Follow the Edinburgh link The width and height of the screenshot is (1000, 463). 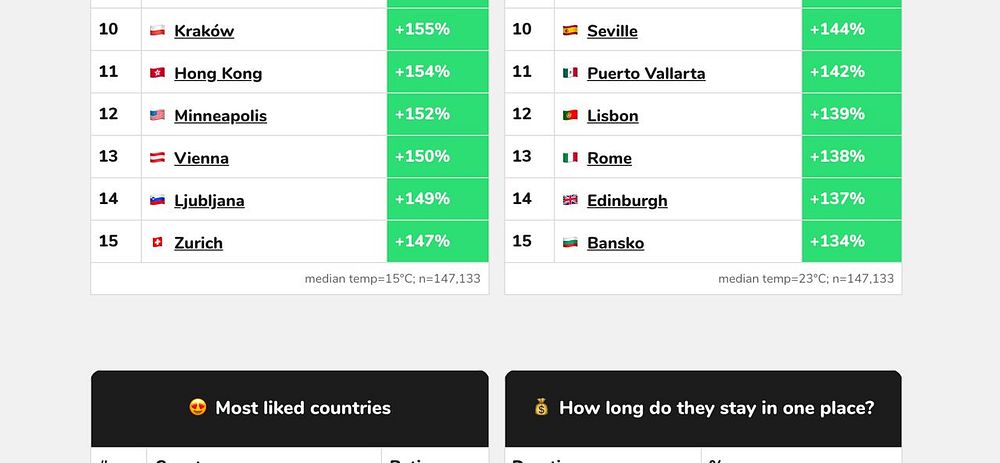pos(627,200)
